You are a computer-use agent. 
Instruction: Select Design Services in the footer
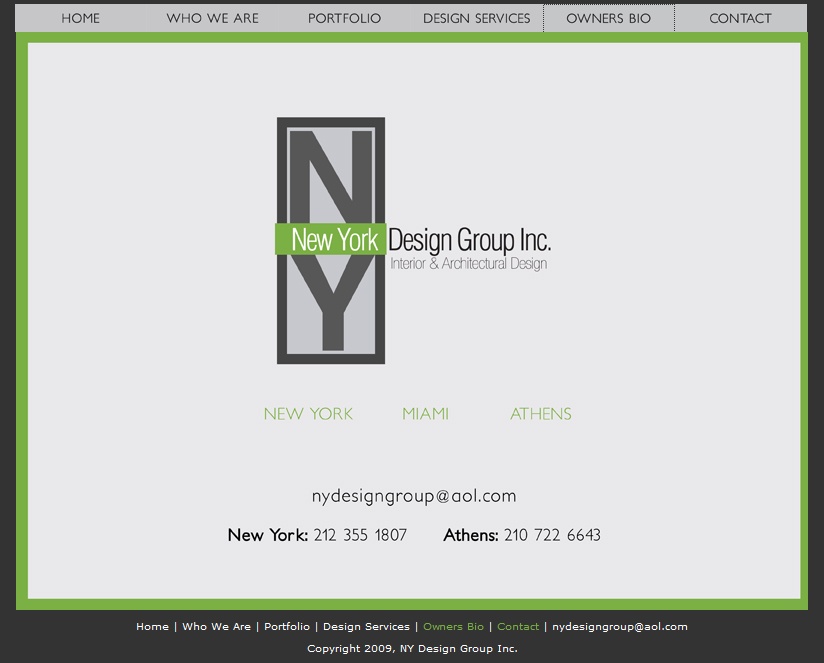click(366, 627)
